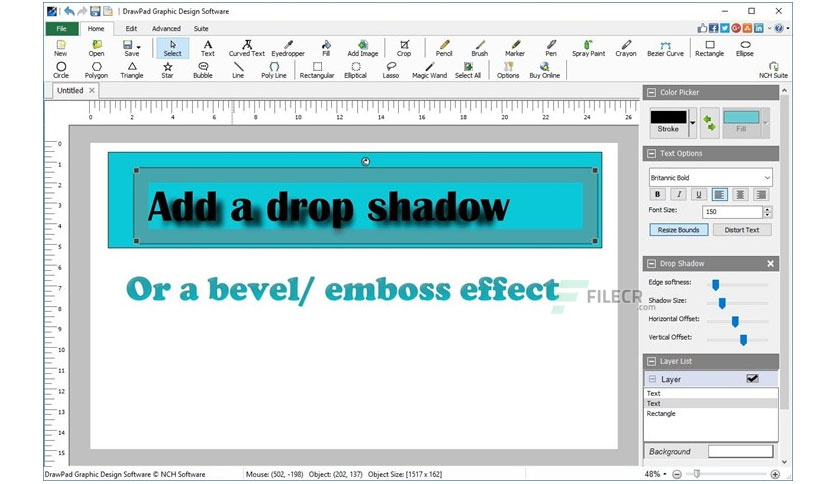
Task: Select the Spray Paint tool
Action: coord(588,48)
